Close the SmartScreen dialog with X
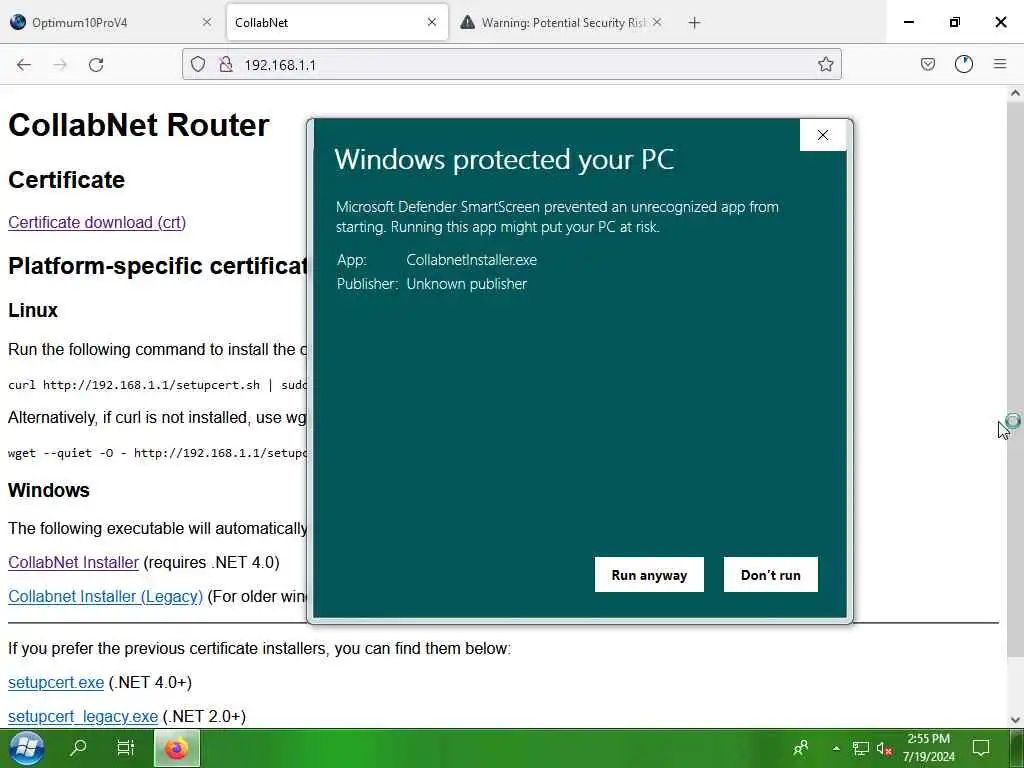Screen dimensions: 1024x768 pyautogui.click(x=823, y=135)
